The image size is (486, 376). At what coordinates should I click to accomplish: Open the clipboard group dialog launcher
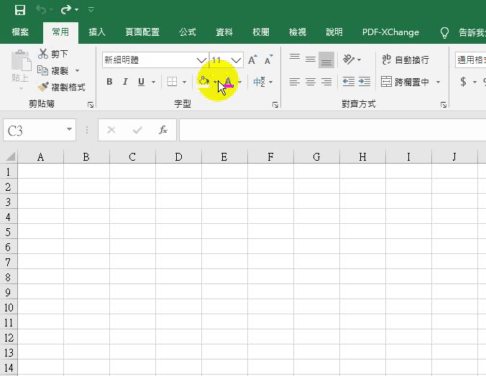tap(90, 105)
